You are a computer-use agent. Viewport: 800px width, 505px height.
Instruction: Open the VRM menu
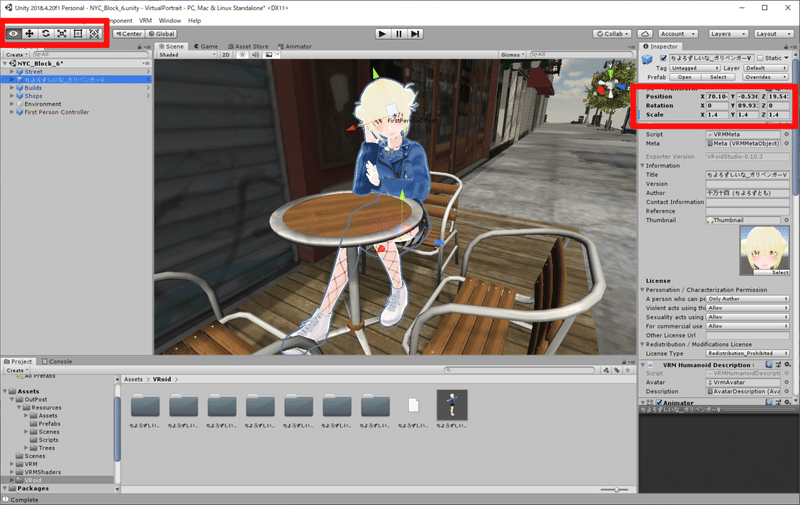tap(145, 20)
